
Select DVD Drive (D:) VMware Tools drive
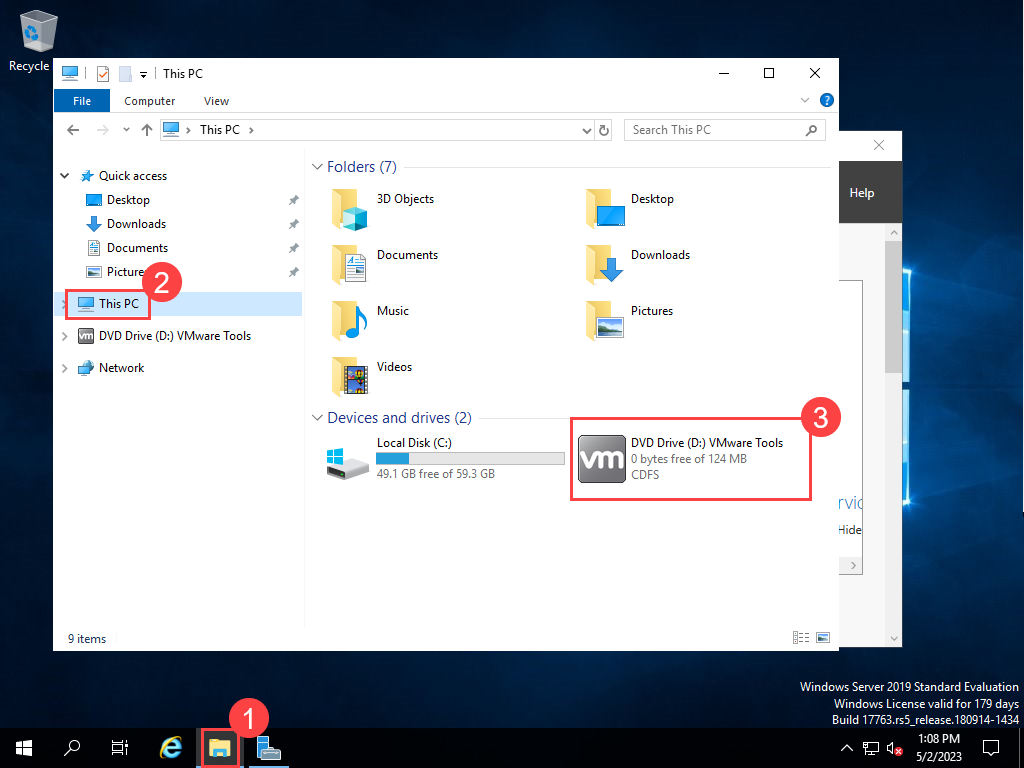point(681,459)
